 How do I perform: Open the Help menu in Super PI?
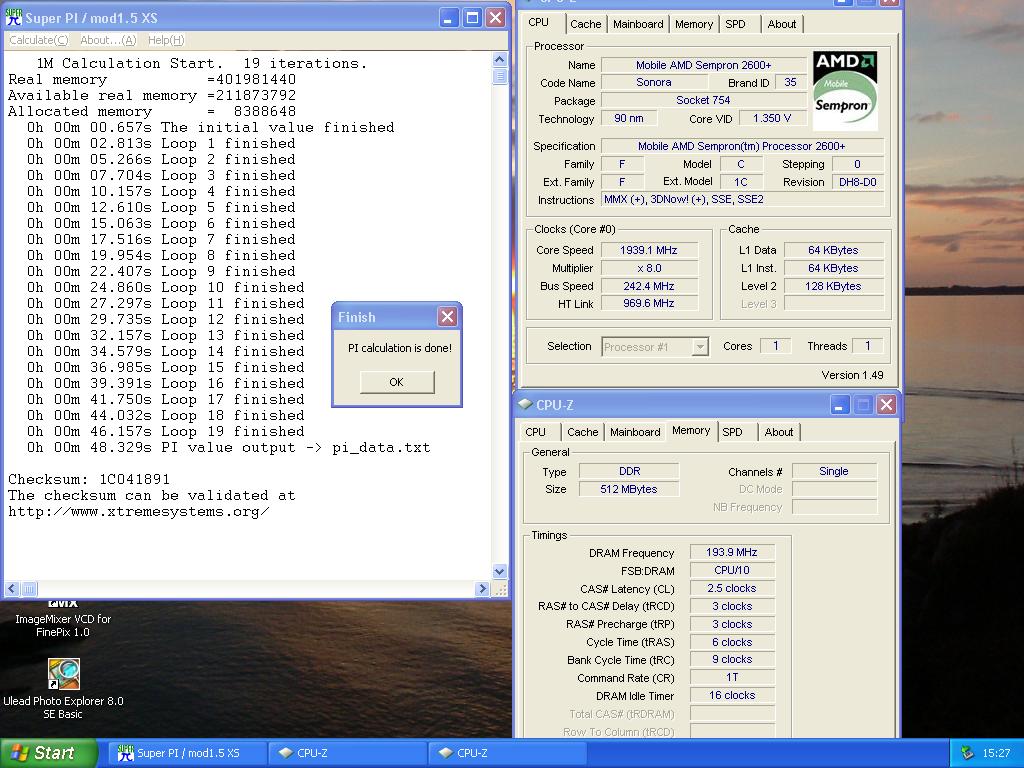coord(166,40)
